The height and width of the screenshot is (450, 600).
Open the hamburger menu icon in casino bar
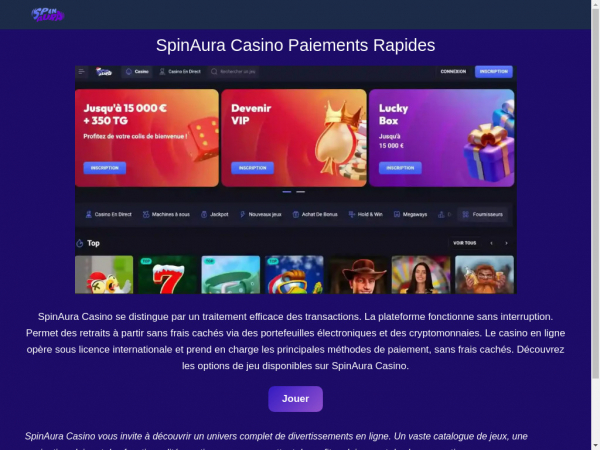pyautogui.click(x=82, y=72)
